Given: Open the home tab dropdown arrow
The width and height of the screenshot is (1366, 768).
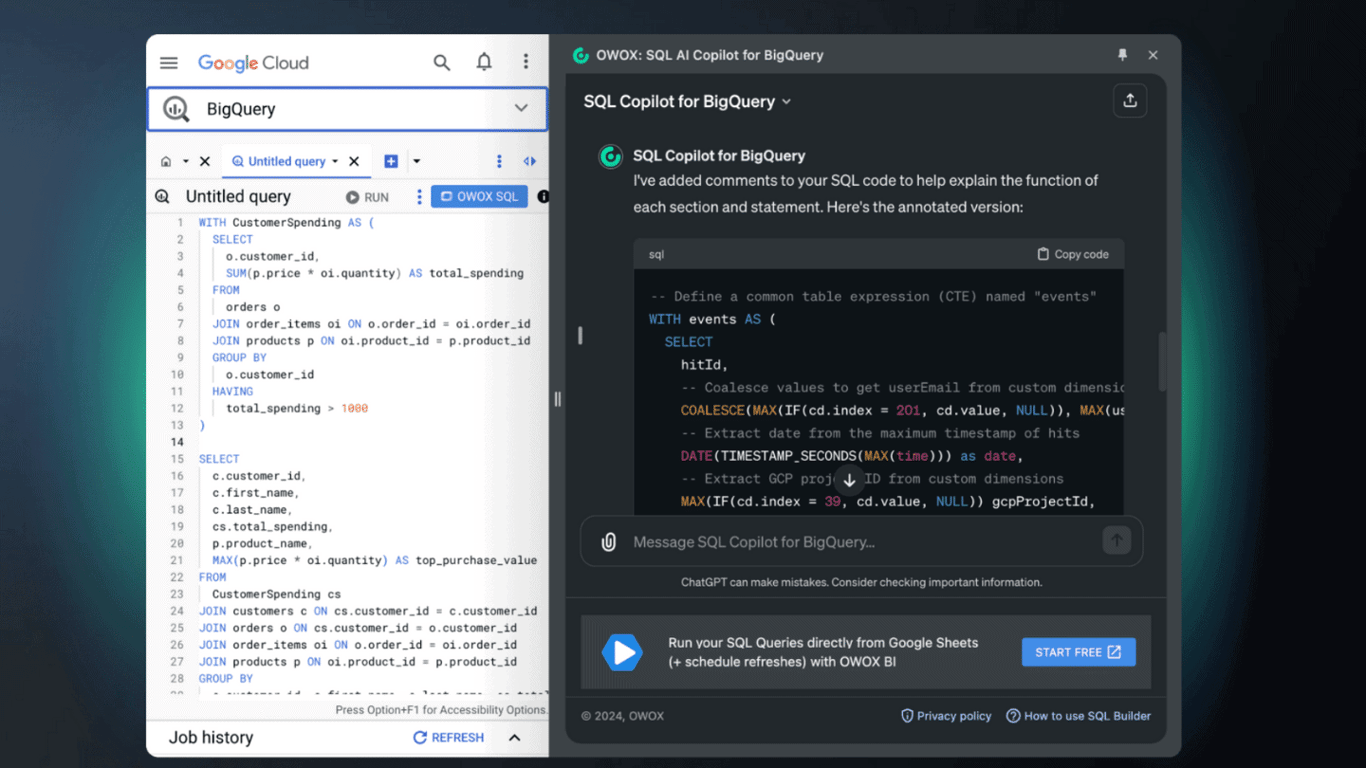Looking at the screenshot, I should tap(185, 161).
